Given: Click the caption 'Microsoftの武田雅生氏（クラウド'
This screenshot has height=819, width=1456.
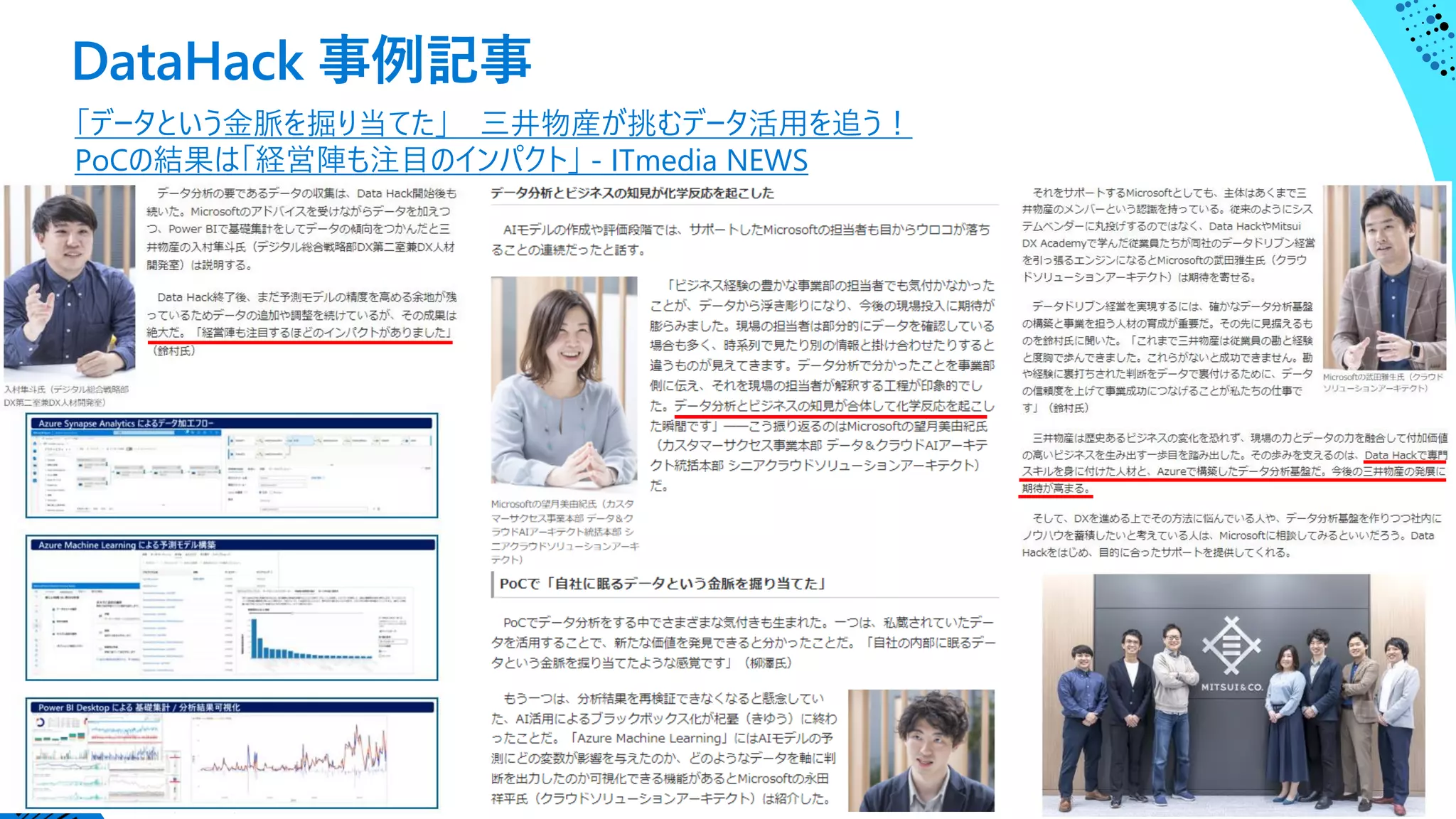Looking at the screenshot, I should 1383,377.
